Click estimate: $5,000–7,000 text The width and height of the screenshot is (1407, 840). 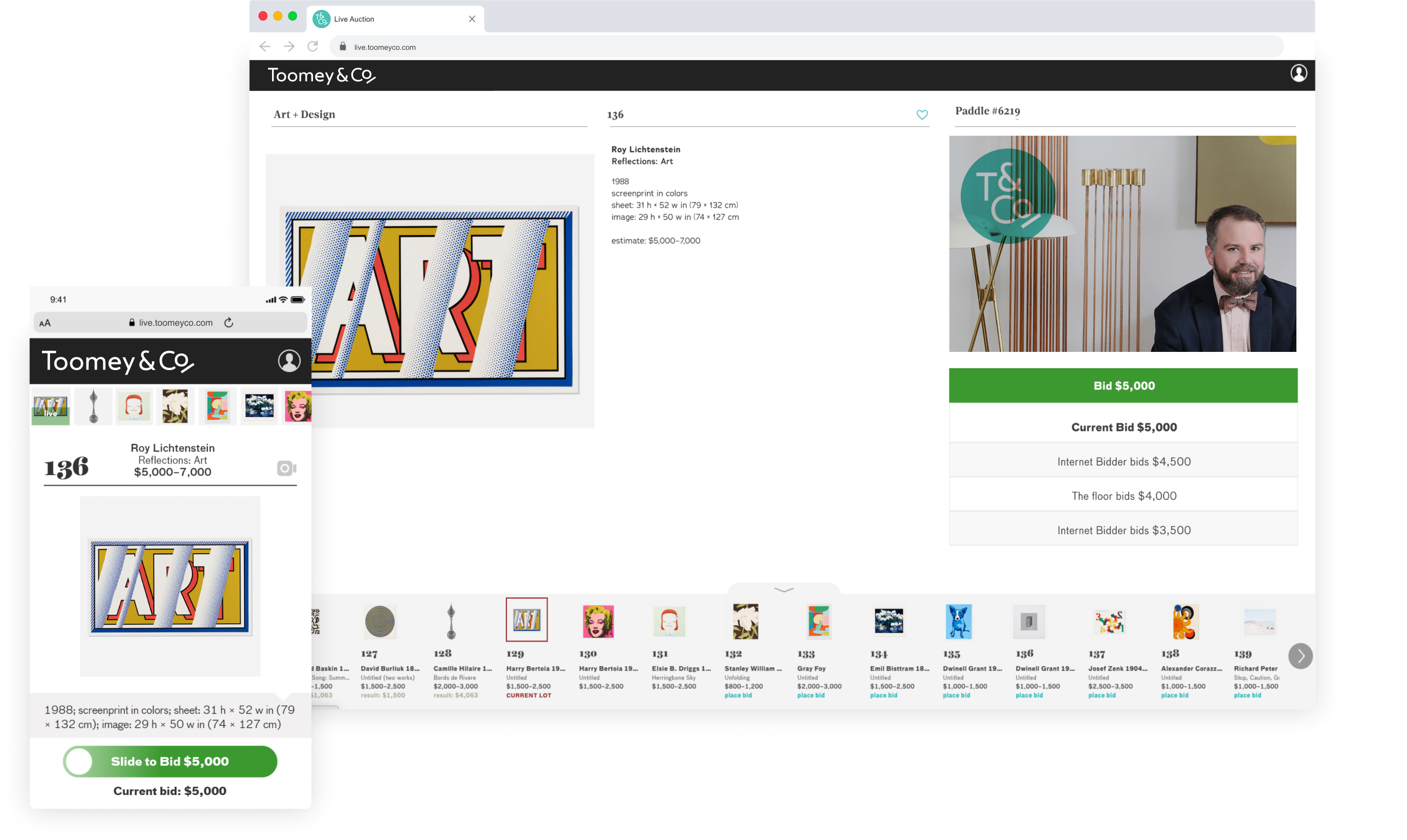click(656, 240)
